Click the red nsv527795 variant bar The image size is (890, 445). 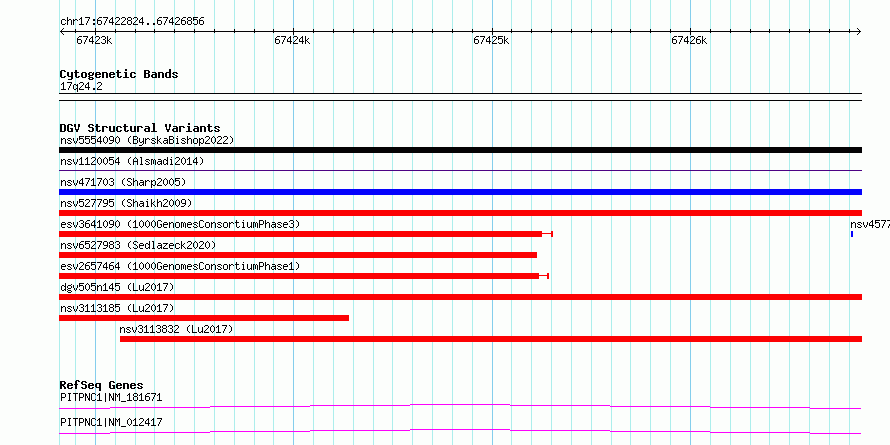[460, 213]
